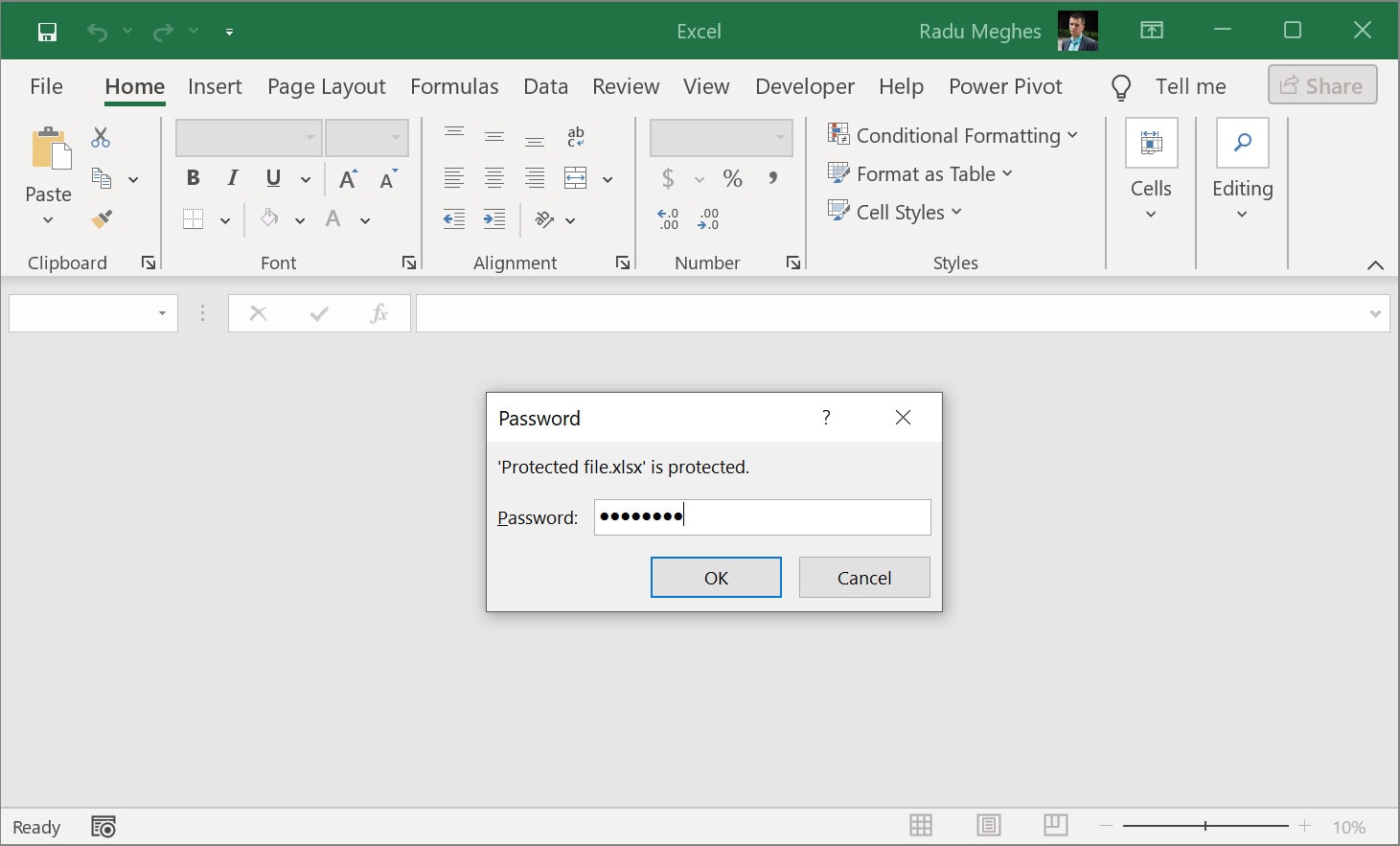Click the Record Macro icon in status bar

(x=103, y=826)
